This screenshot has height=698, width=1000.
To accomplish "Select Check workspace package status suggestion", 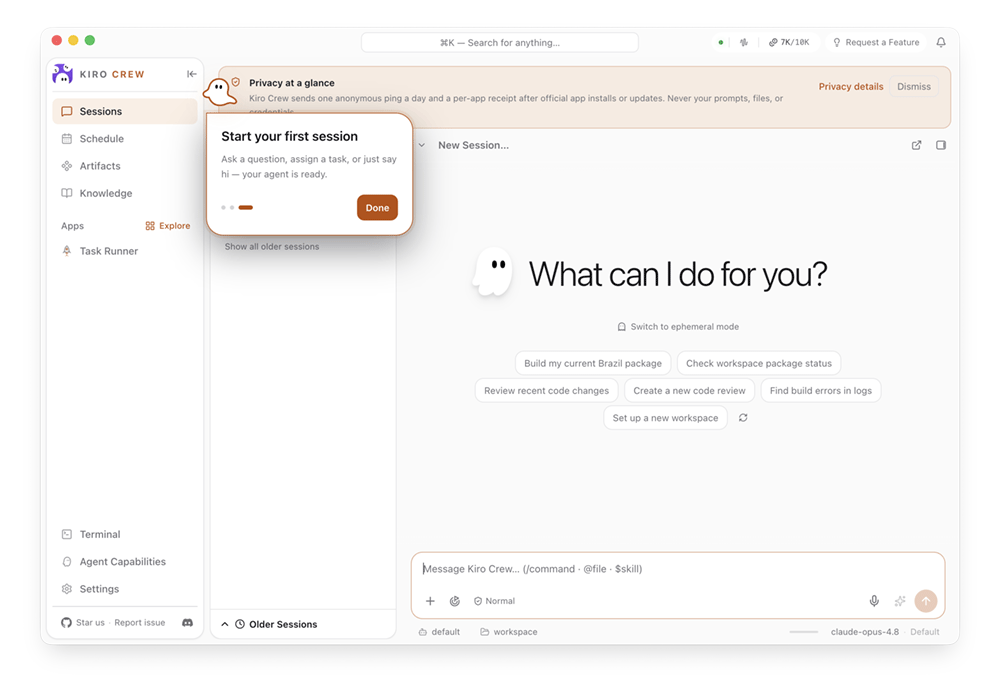I will [x=758, y=364].
